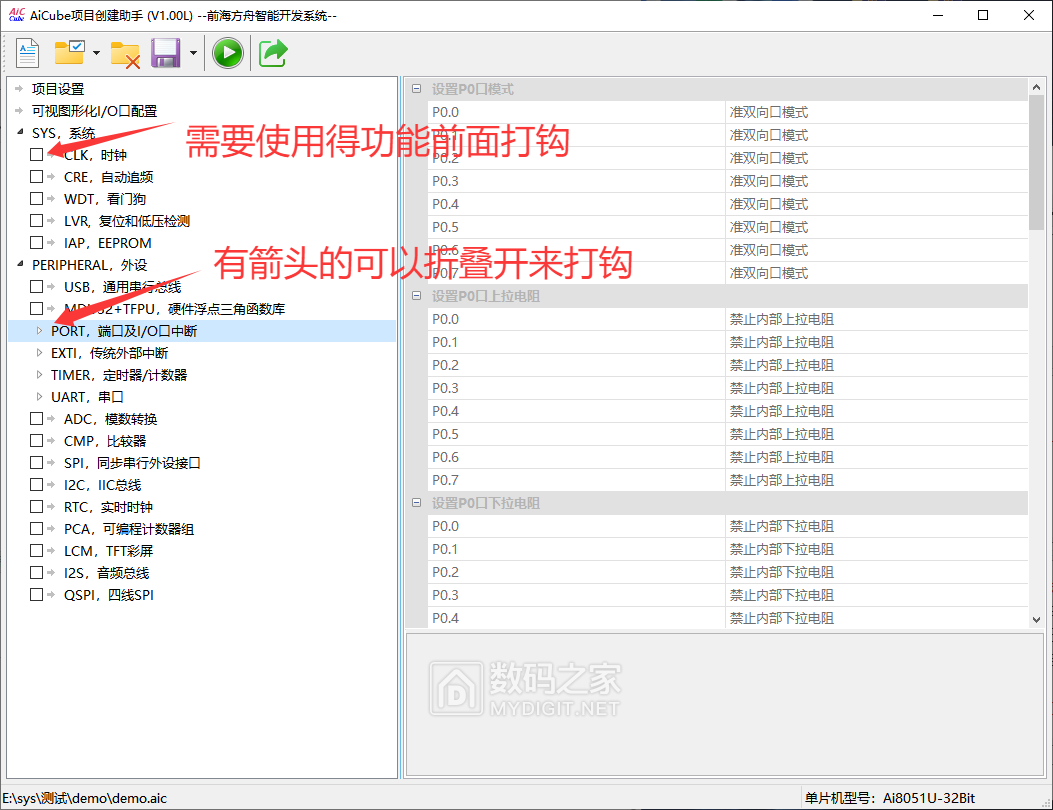Click the purple save floppy icon
Image resolution: width=1053 pixels, height=810 pixels.
click(165, 53)
